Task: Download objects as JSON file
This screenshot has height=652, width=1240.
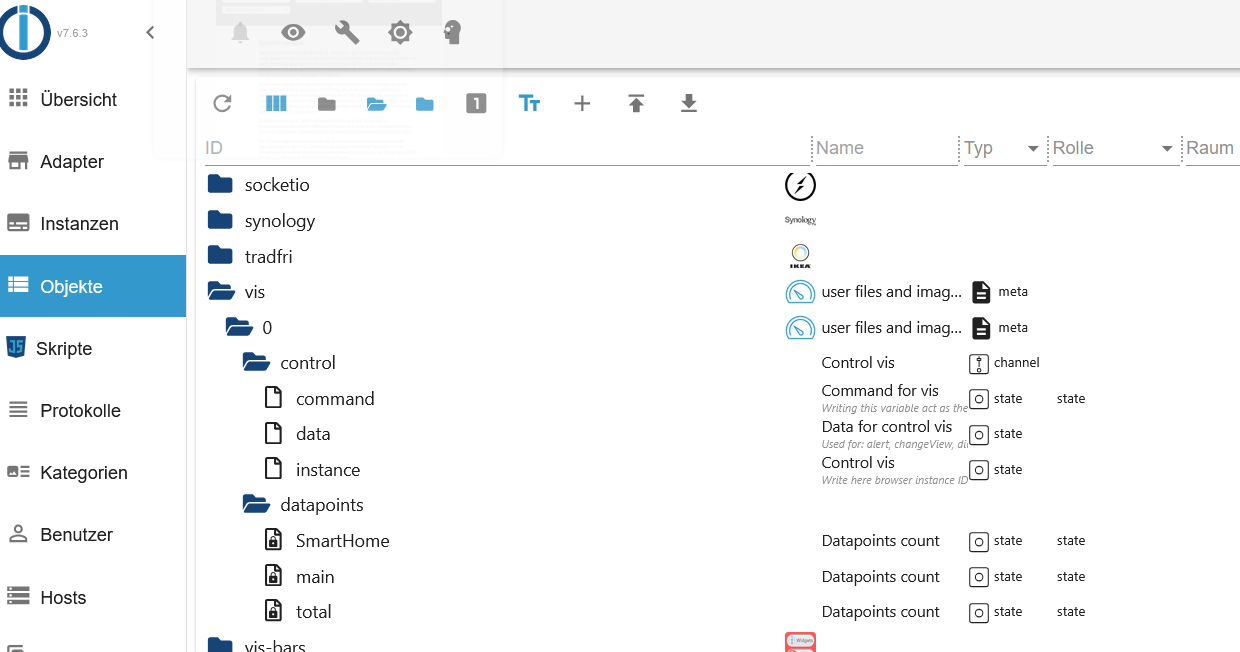Action: click(688, 103)
